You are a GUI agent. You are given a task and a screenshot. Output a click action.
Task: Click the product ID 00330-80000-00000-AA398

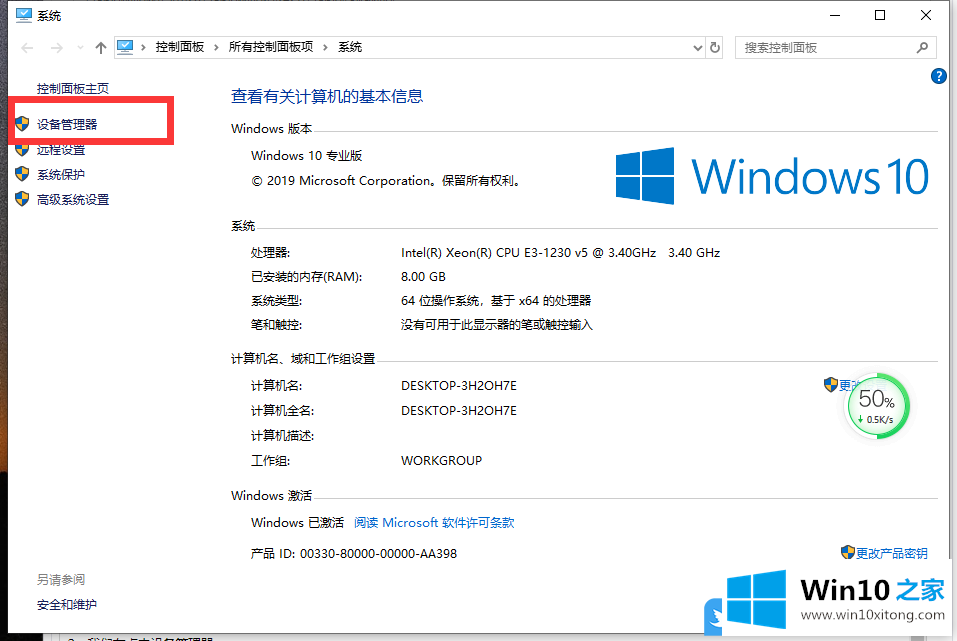(378, 554)
